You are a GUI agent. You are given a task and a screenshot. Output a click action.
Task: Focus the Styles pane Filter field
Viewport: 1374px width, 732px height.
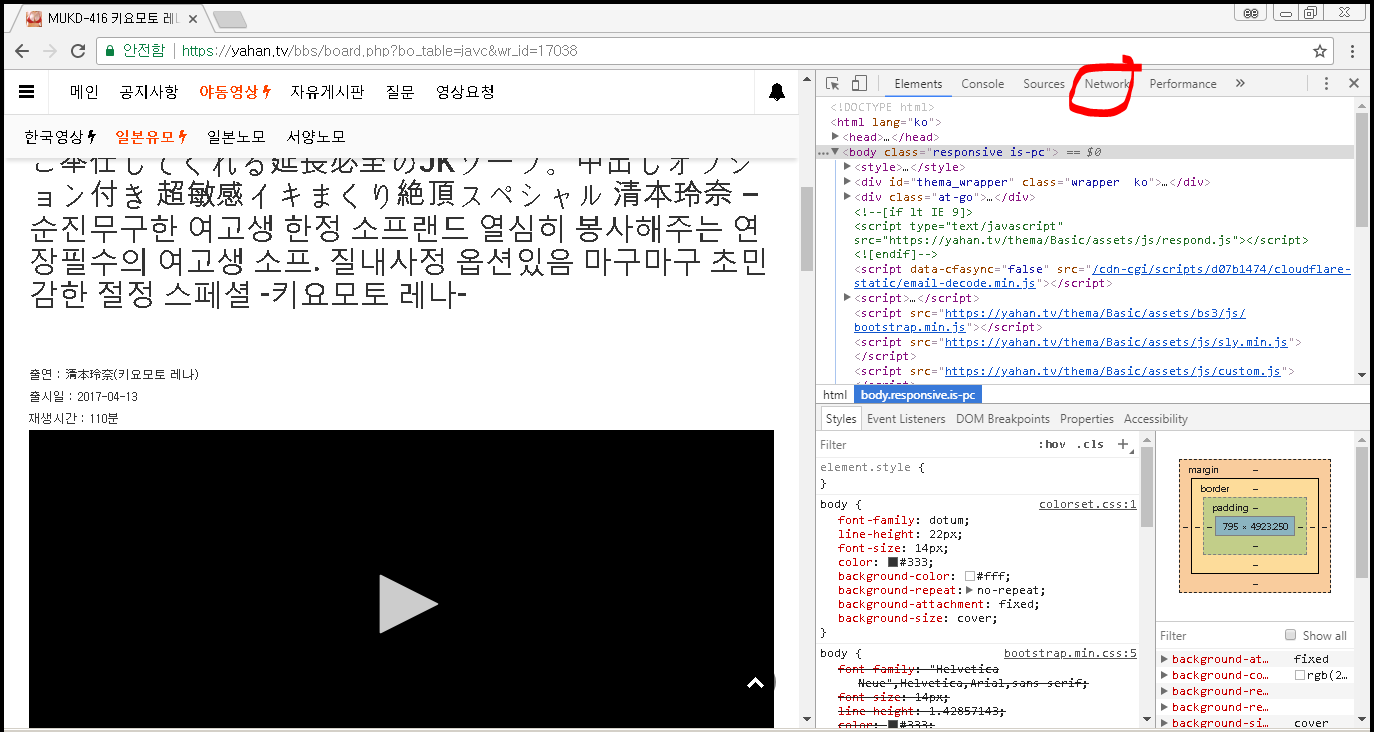click(x=925, y=444)
